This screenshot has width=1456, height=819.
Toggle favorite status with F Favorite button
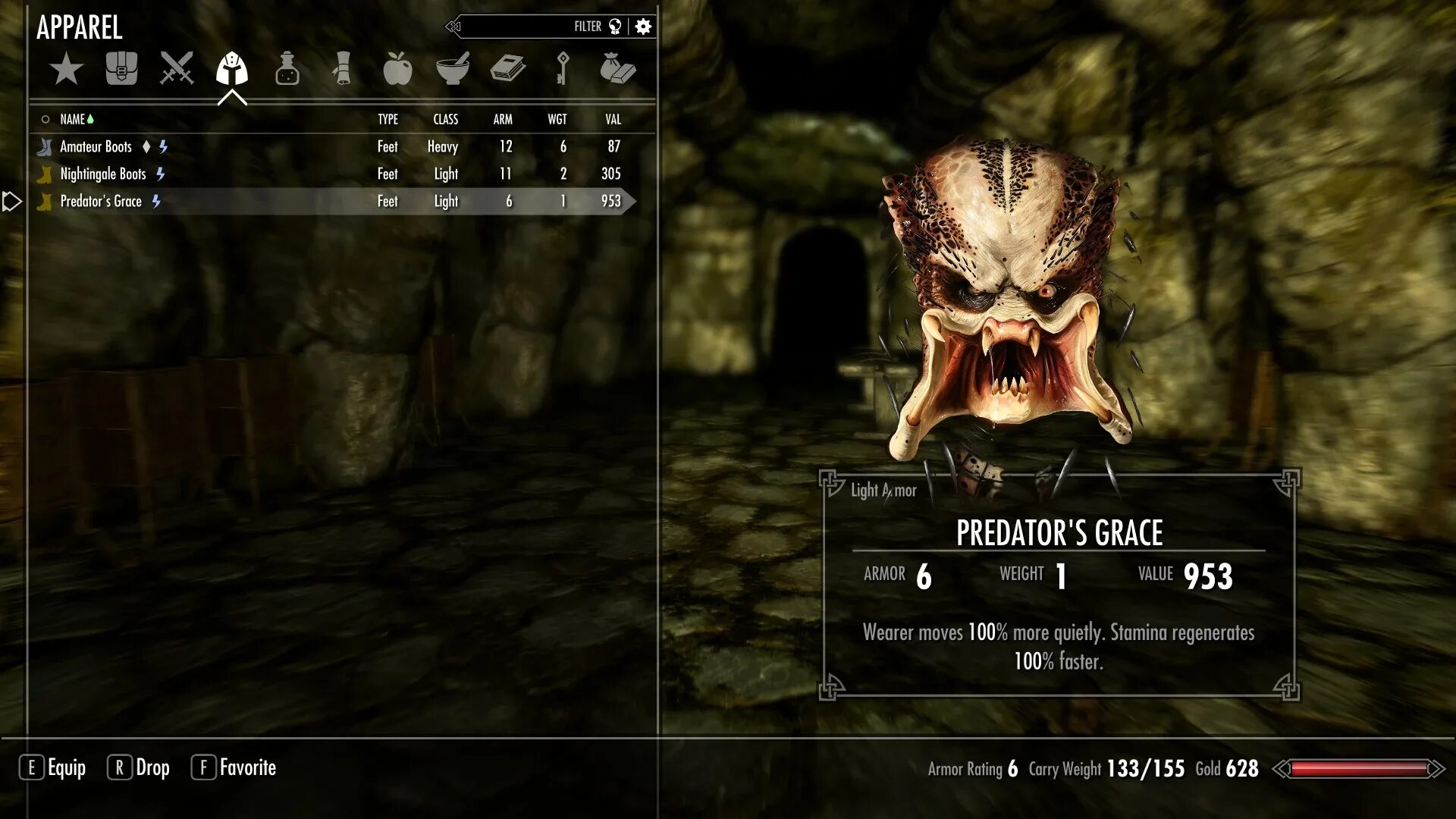(x=234, y=768)
